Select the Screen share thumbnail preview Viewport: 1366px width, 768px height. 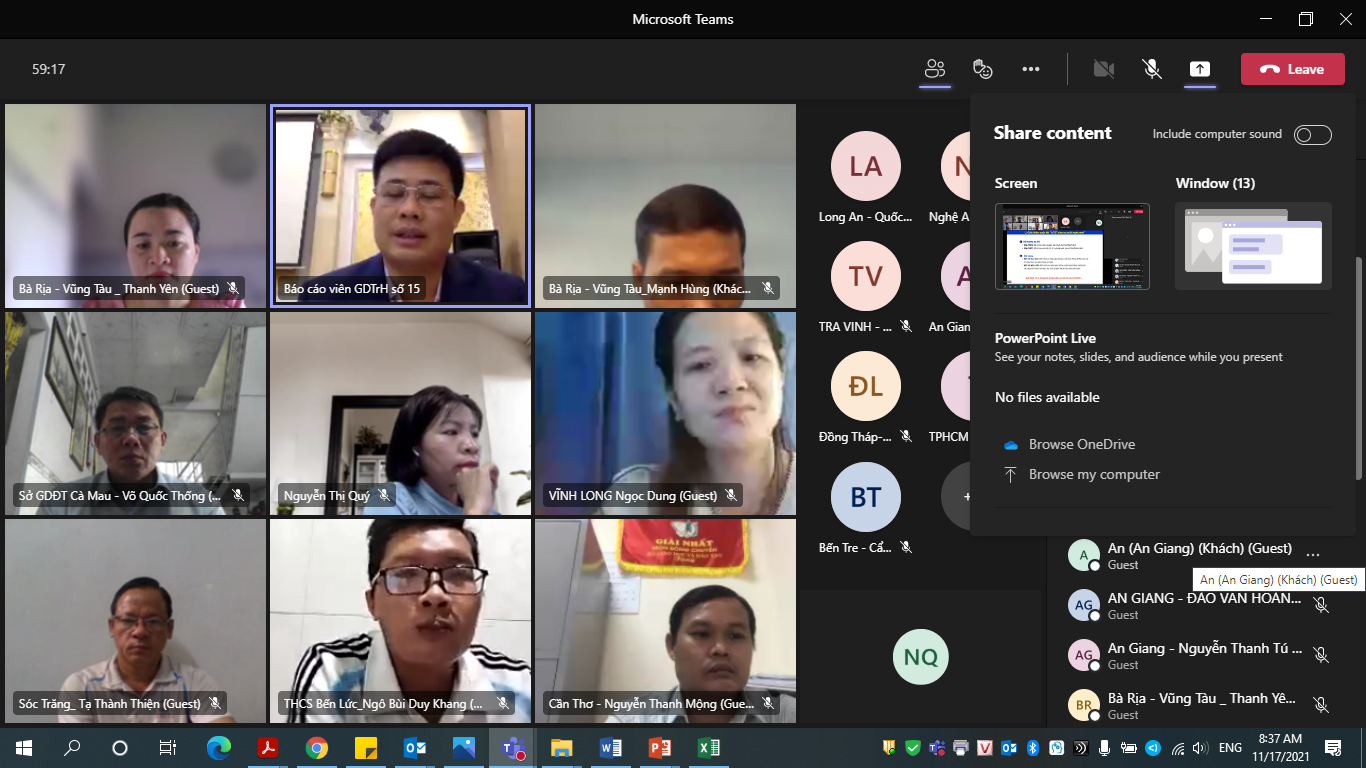click(x=1072, y=246)
